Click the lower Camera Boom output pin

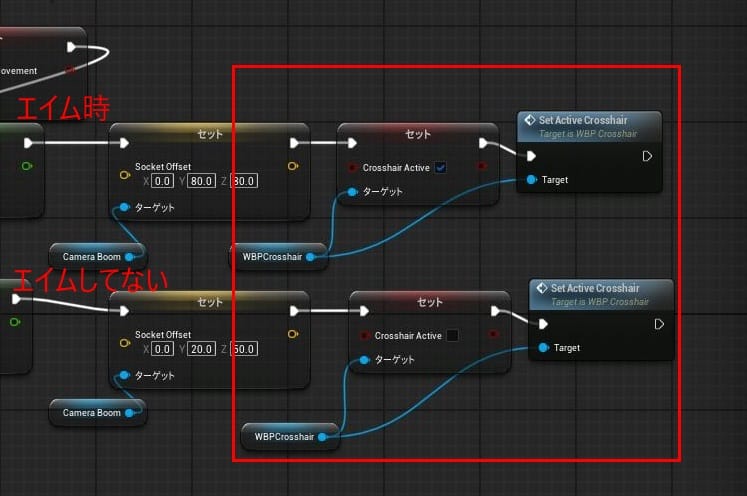[x=129, y=413]
